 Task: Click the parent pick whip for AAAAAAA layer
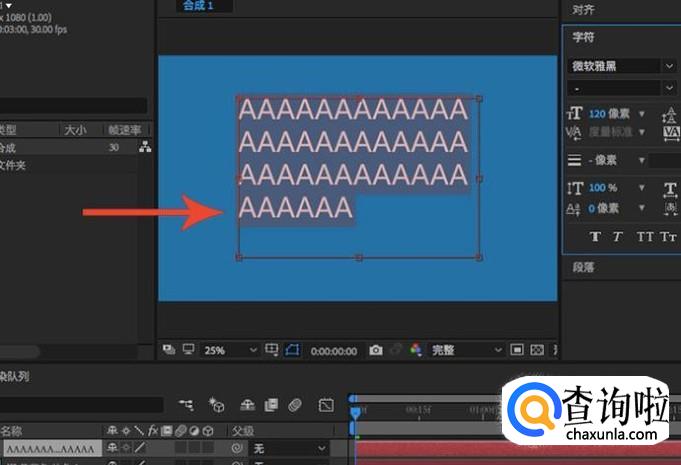tap(237, 448)
